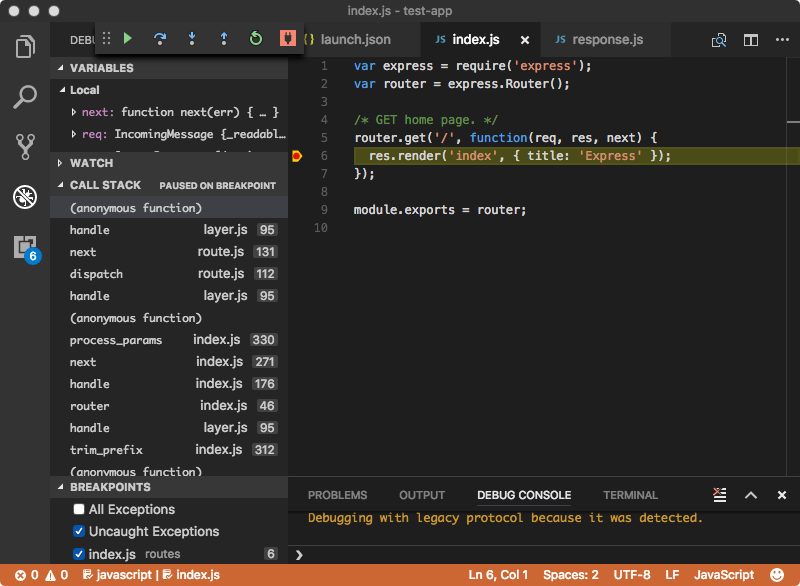This screenshot has height=586, width=800.
Task: Click line number 9 in the gutter
Action: point(324,210)
